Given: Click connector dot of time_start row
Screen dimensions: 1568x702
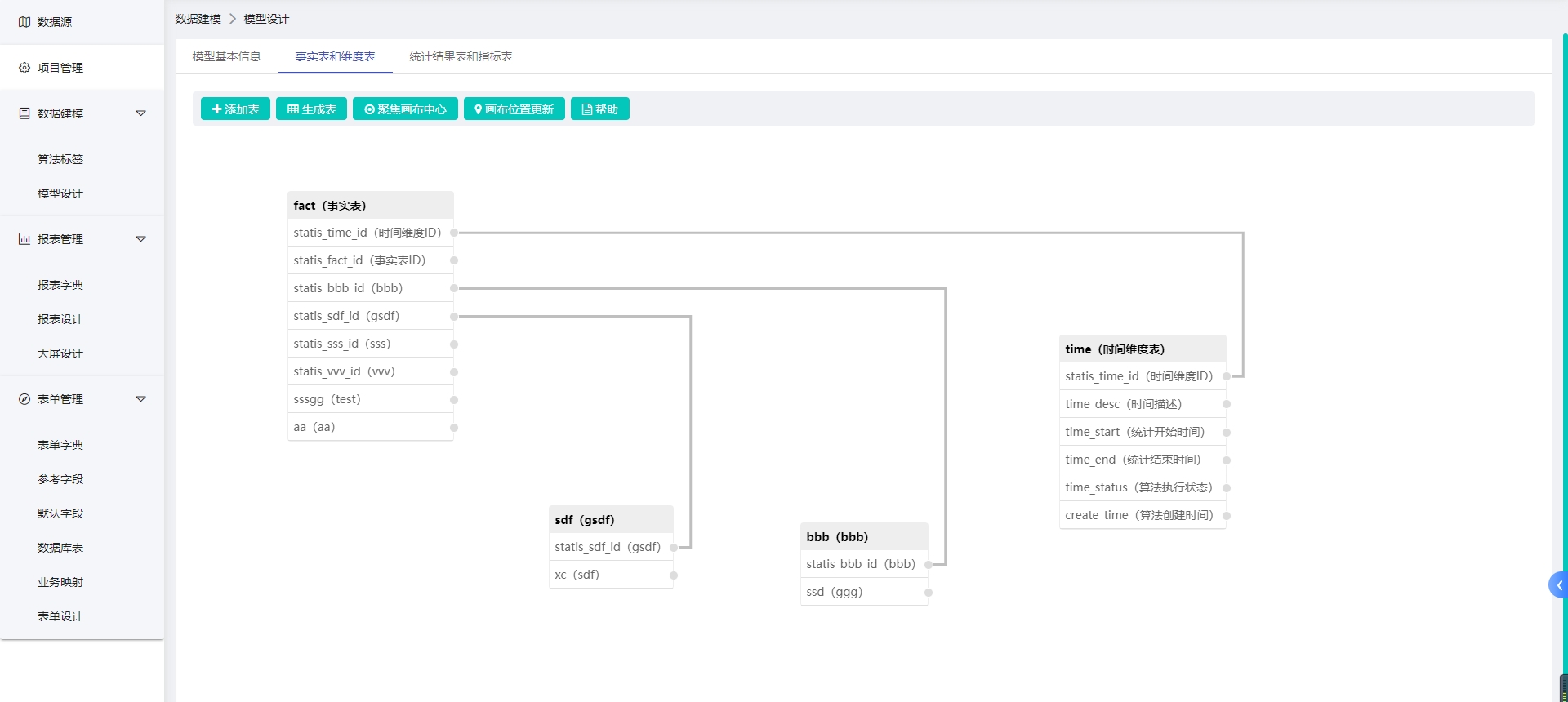Looking at the screenshot, I should click(1227, 432).
